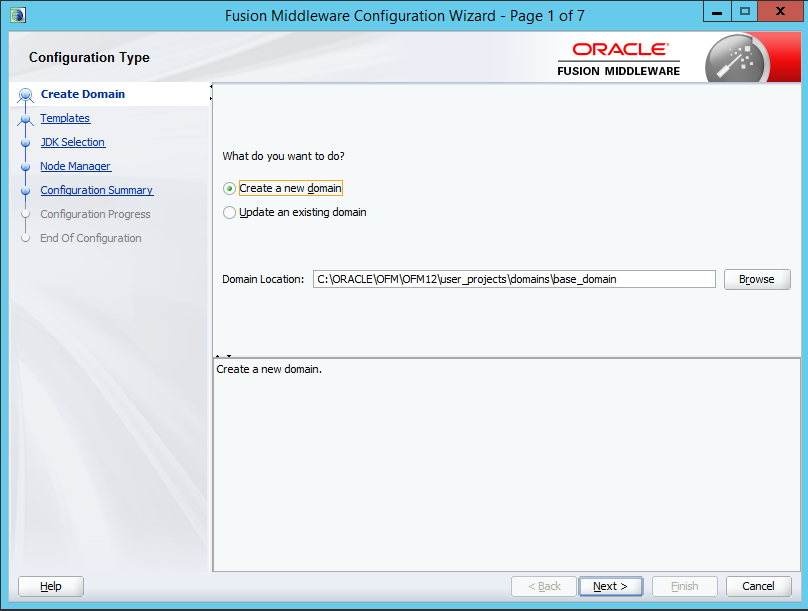Open the Templates step link
808x611 pixels.
pos(65,119)
